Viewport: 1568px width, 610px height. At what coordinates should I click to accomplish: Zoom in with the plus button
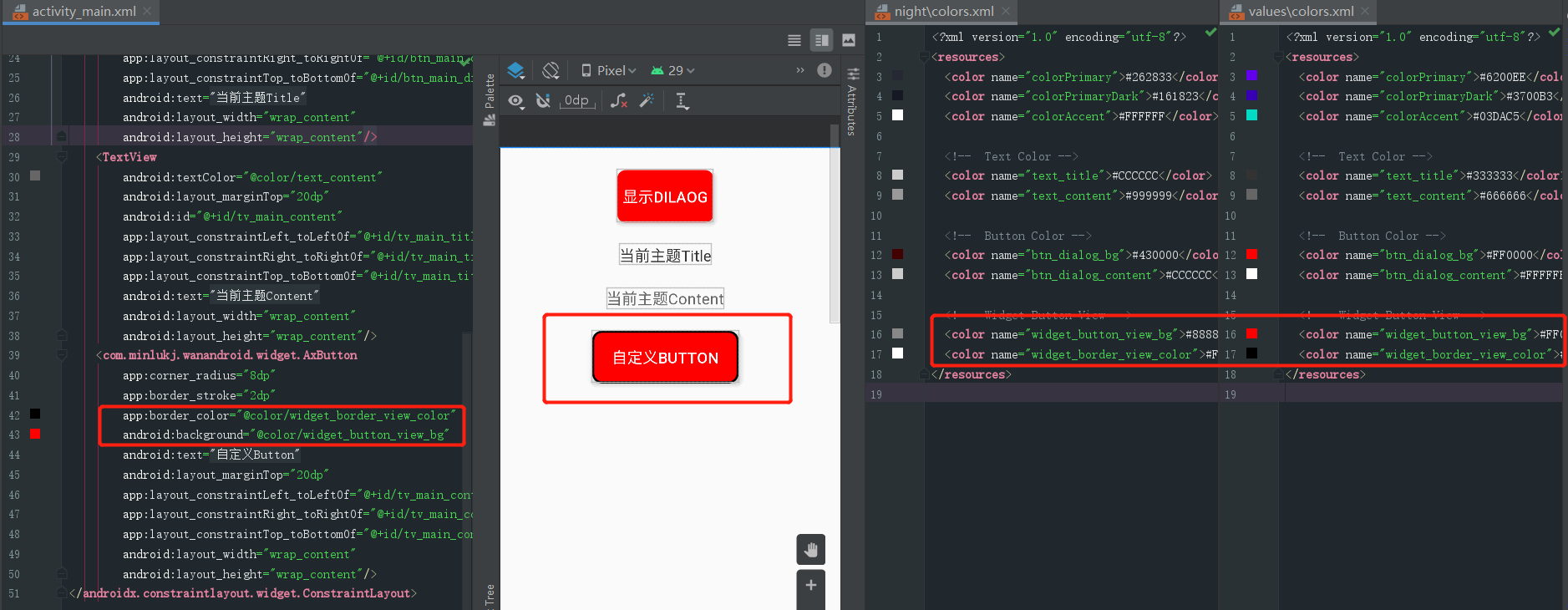(x=810, y=585)
